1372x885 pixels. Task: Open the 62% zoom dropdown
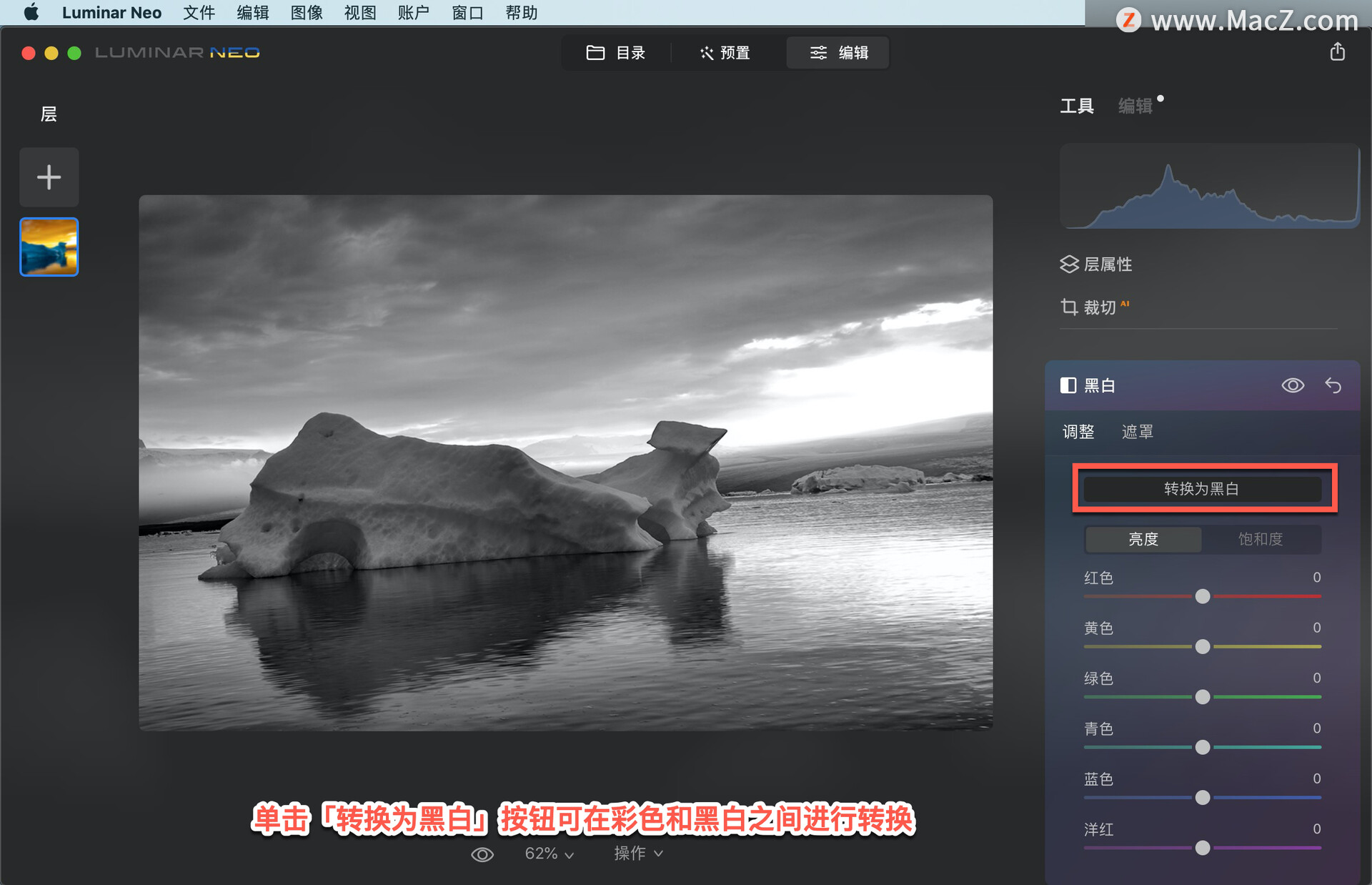pyautogui.click(x=549, y=854)
